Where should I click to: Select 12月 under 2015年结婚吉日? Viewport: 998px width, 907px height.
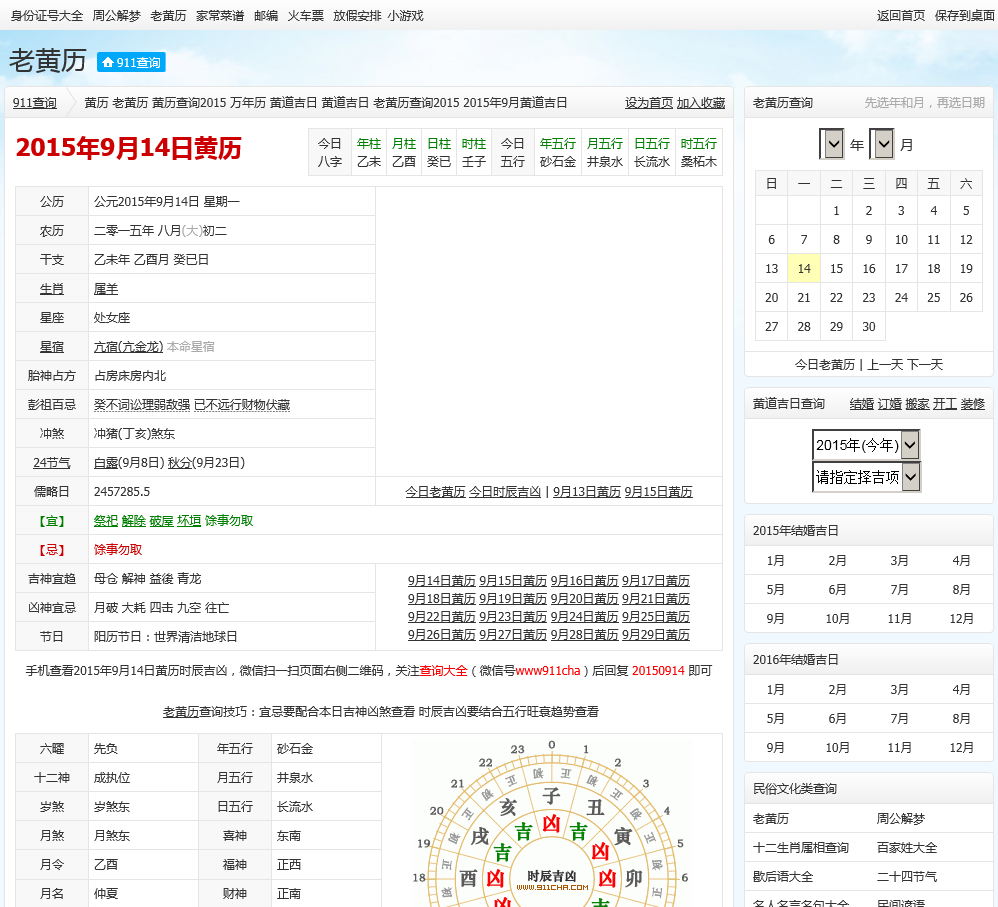click(961, 619)
